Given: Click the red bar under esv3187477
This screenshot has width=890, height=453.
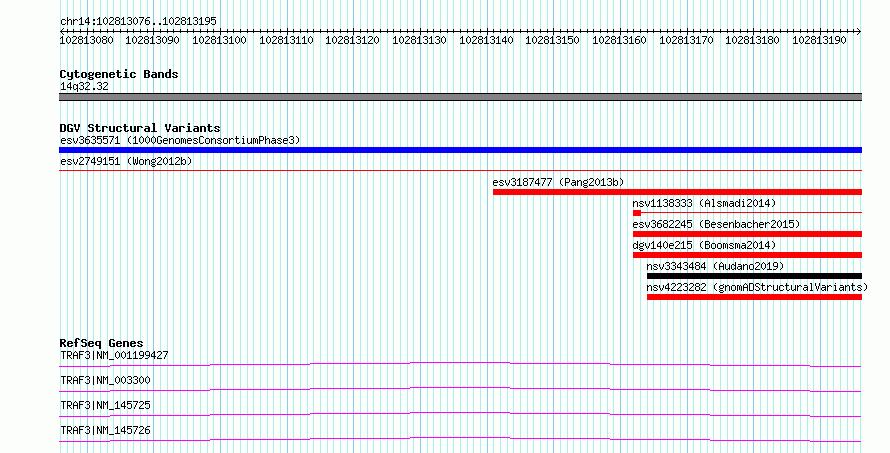Looking at the screenshot, I should tap(677, 192).
